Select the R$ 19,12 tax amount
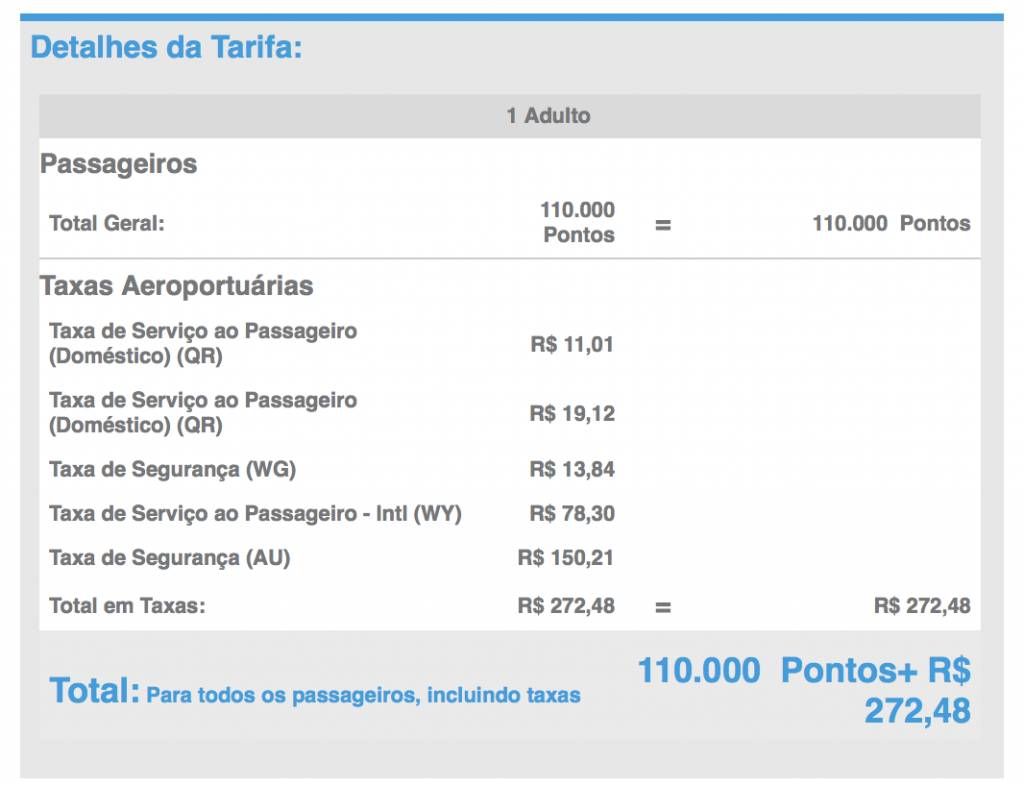Viewport: 1024px width, 786px height. pos(572,413)
